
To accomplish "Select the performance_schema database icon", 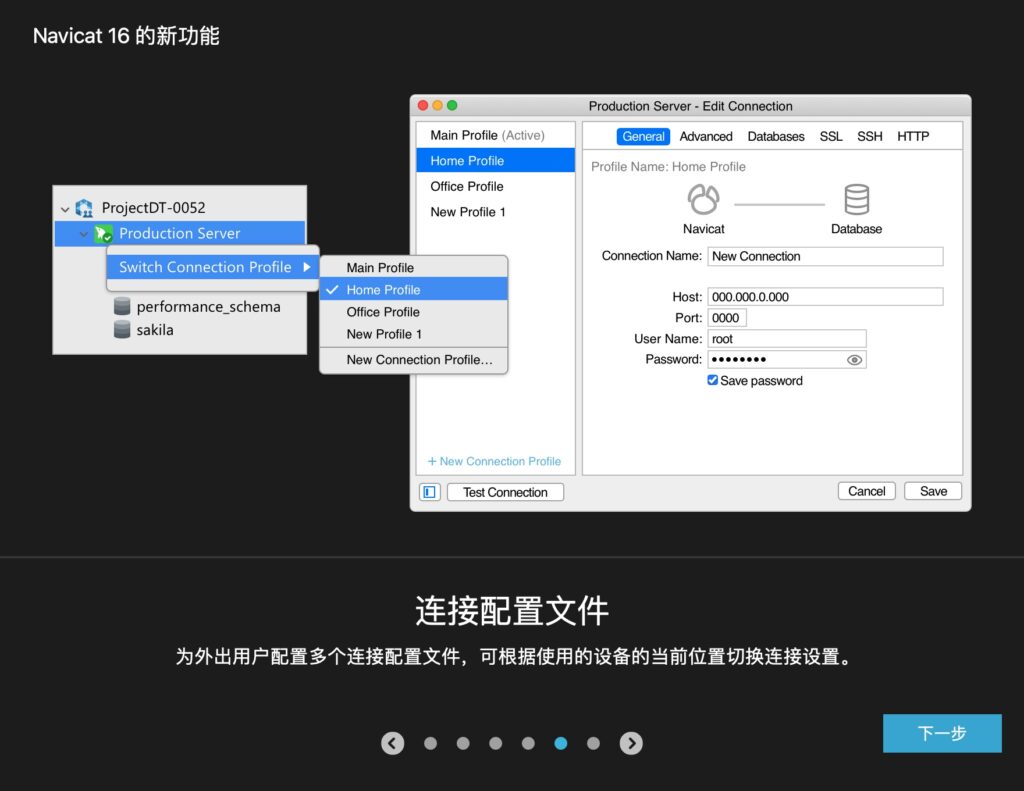I will pyautogui.click(x=123, y=306).
